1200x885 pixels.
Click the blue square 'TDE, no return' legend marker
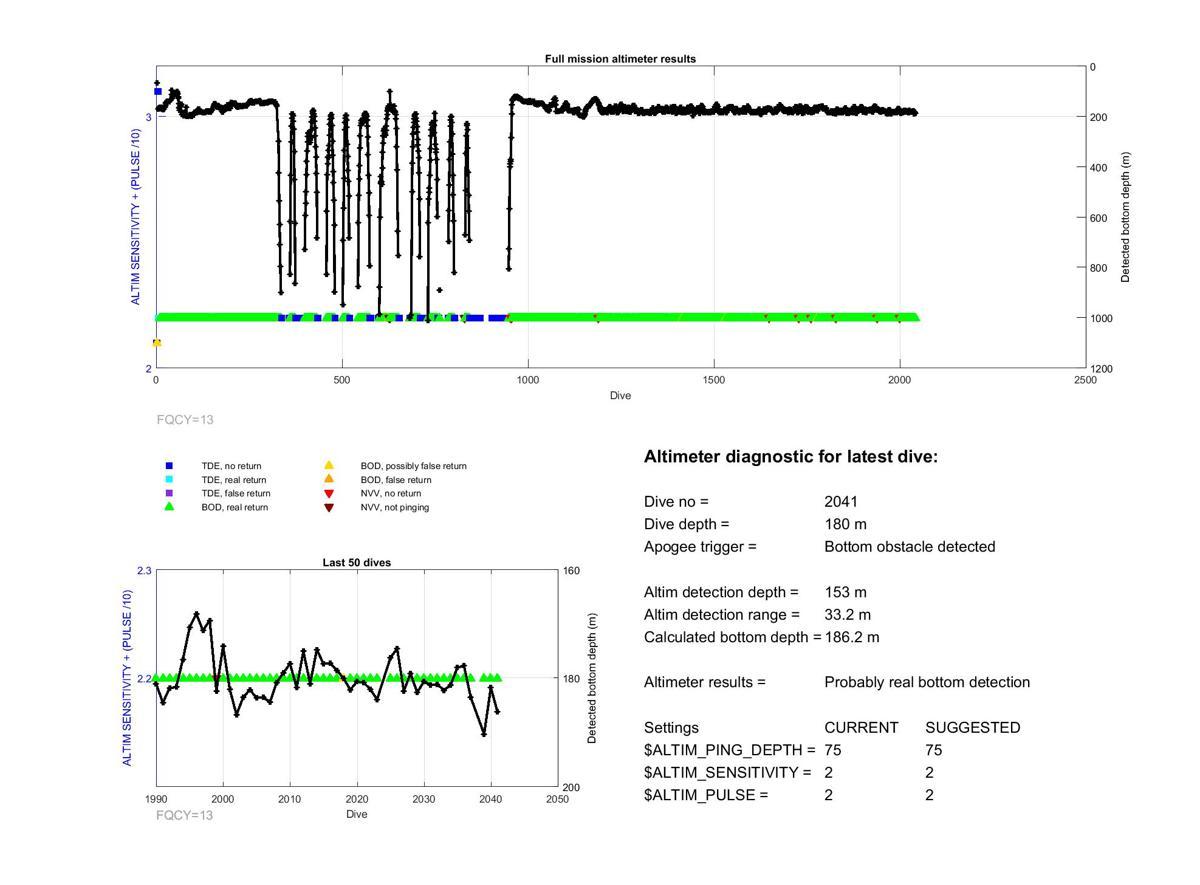(x=169, y=466)
